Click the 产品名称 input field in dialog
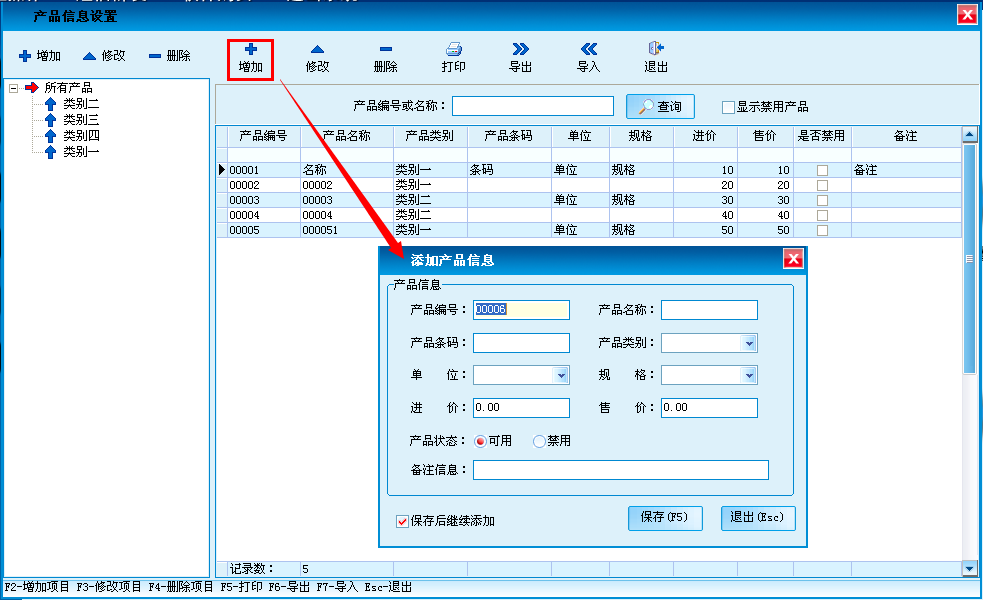This screenshot has width=983, height=600. [709, 310]
